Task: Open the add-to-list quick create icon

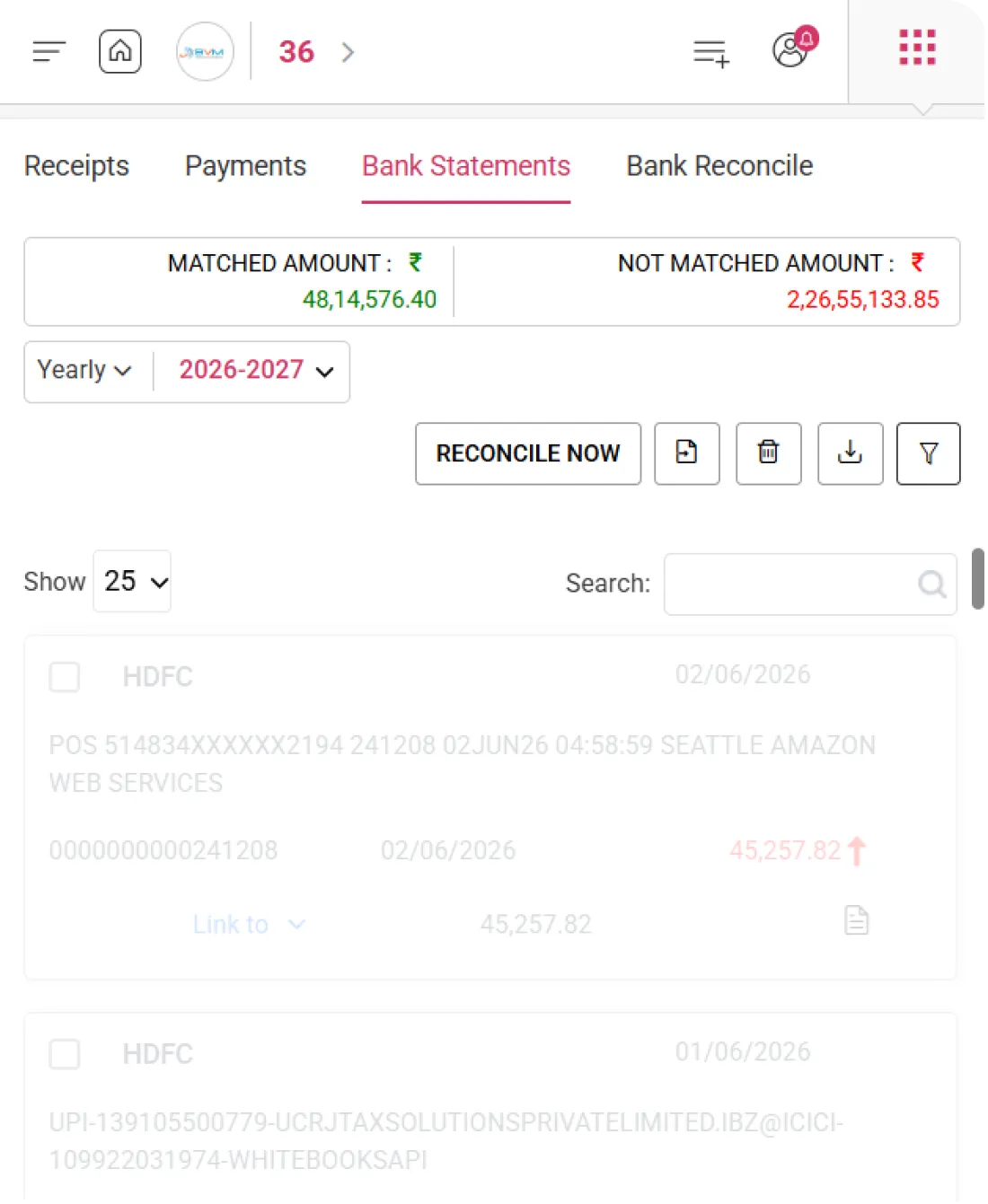Action: 710,53
